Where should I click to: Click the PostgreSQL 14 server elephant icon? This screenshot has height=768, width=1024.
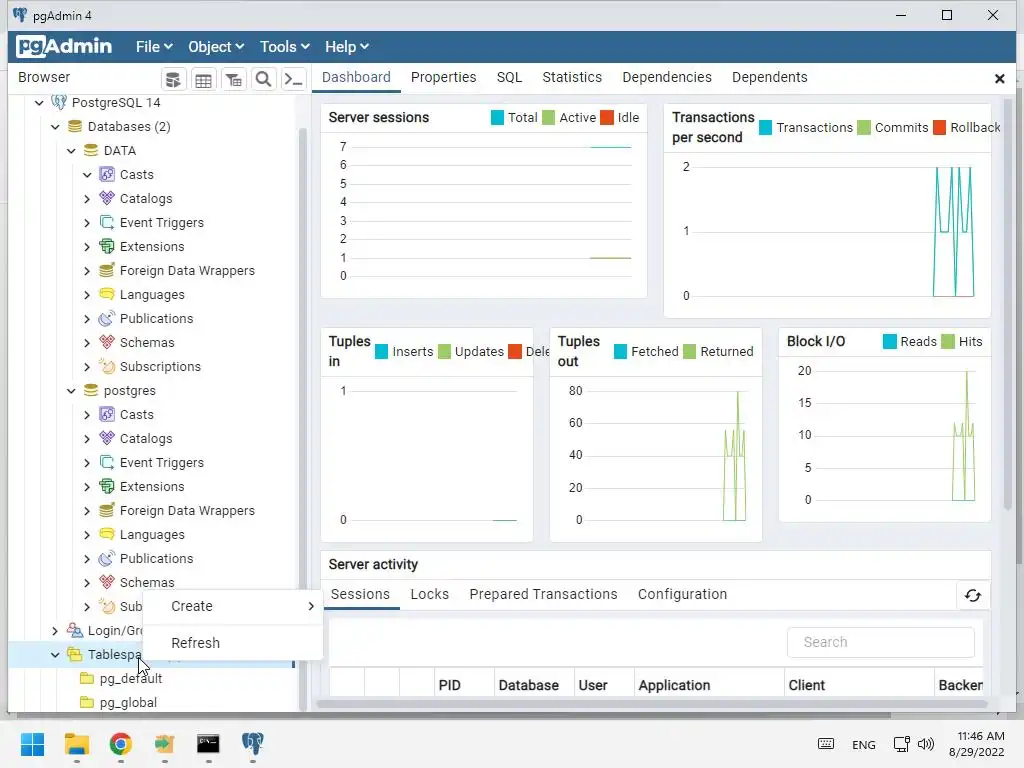click(59, 103)
